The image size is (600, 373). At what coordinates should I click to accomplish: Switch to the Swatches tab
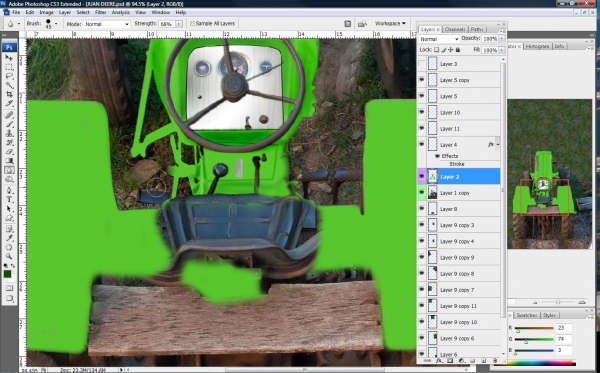click(x=527, y=315)
